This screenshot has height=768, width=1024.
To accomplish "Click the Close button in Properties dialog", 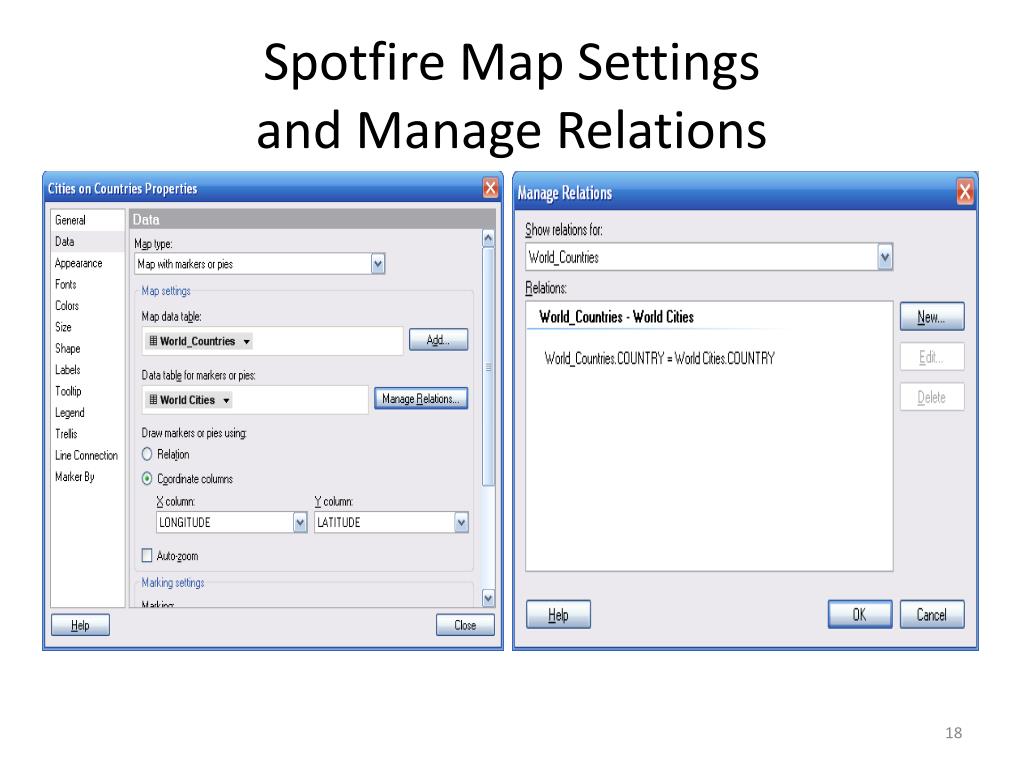I will pyautogui.click(x=465, y=625).
